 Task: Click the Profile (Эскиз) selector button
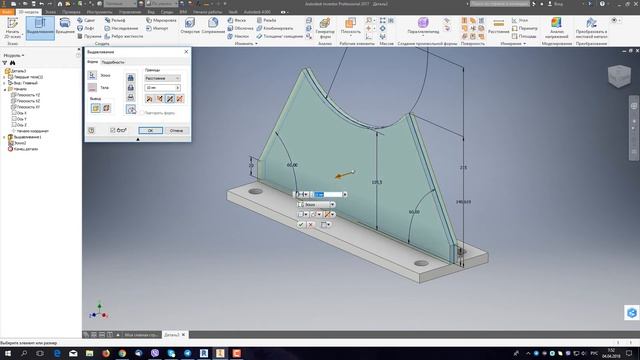(x=93, y=76)
